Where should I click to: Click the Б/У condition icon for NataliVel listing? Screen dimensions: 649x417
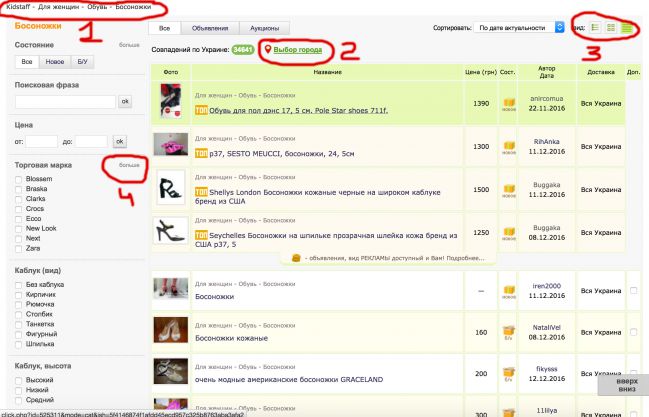point(508,331)
